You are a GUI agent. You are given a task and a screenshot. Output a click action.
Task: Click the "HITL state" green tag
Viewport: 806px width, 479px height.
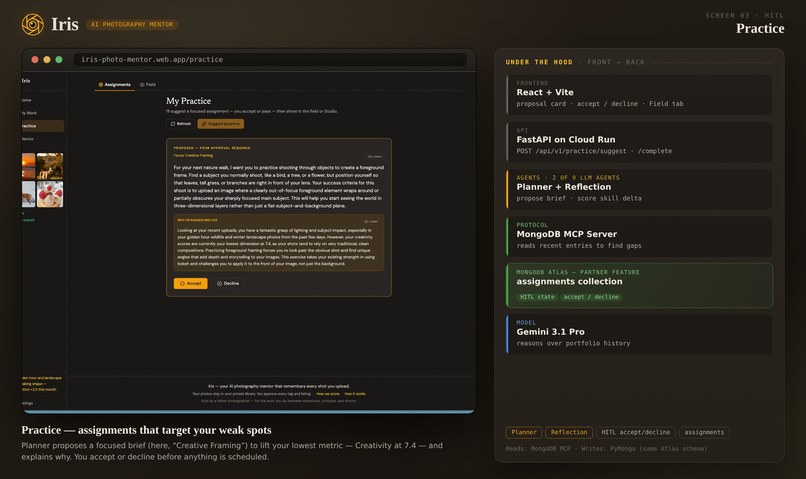(x=537, y=297)
